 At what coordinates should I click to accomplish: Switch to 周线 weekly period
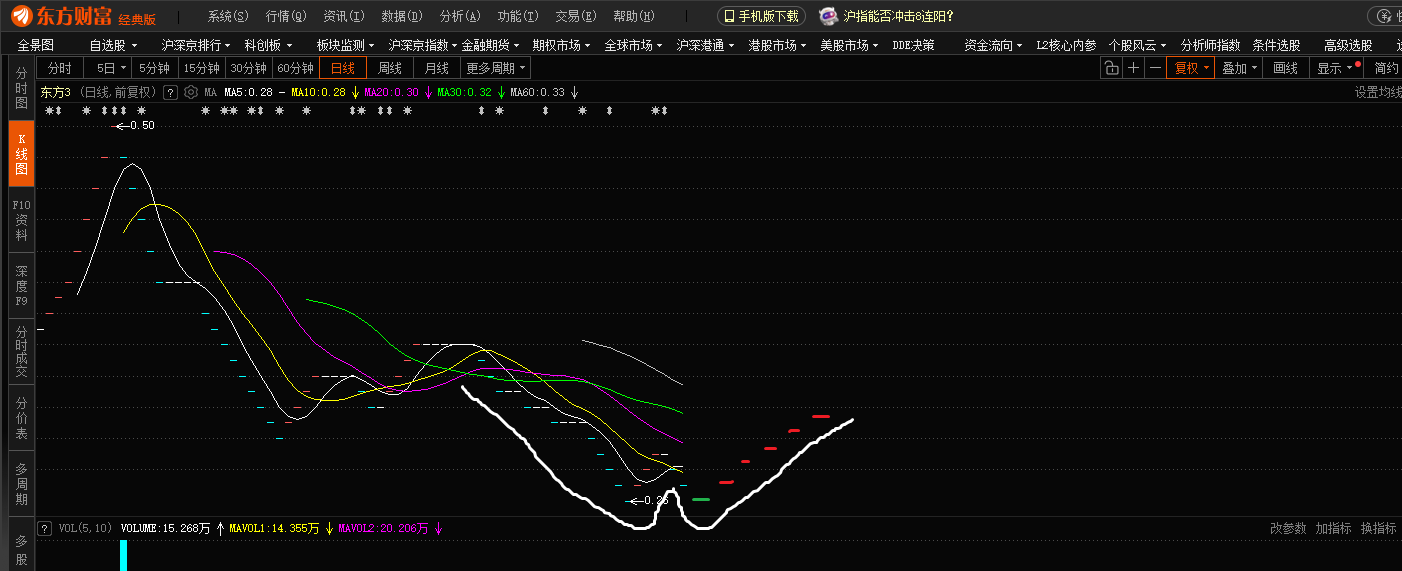coord(390,68)
